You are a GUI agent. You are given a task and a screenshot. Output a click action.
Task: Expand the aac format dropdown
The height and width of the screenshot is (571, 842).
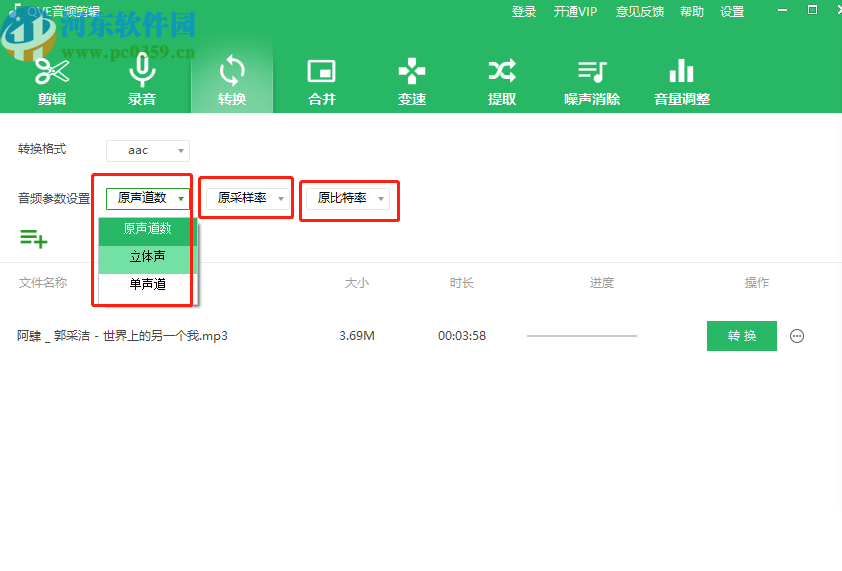pos(147,151)
